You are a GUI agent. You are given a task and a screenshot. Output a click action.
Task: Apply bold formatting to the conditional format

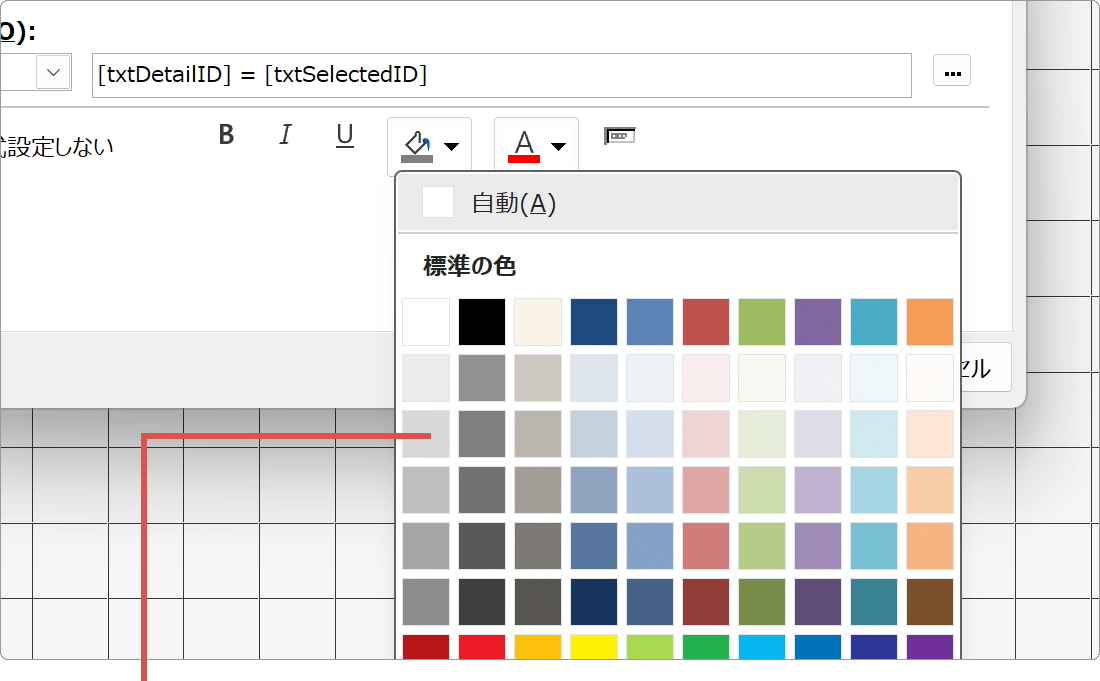click(x=226, y=134)
